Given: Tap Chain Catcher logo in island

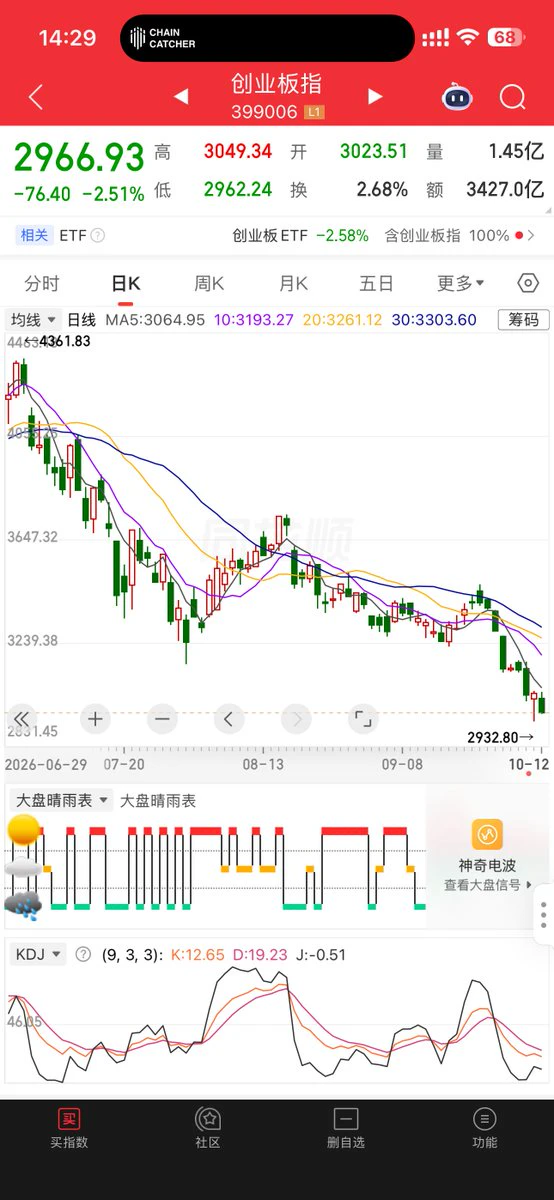Looking at the screenshot, I should click(162, 38).
